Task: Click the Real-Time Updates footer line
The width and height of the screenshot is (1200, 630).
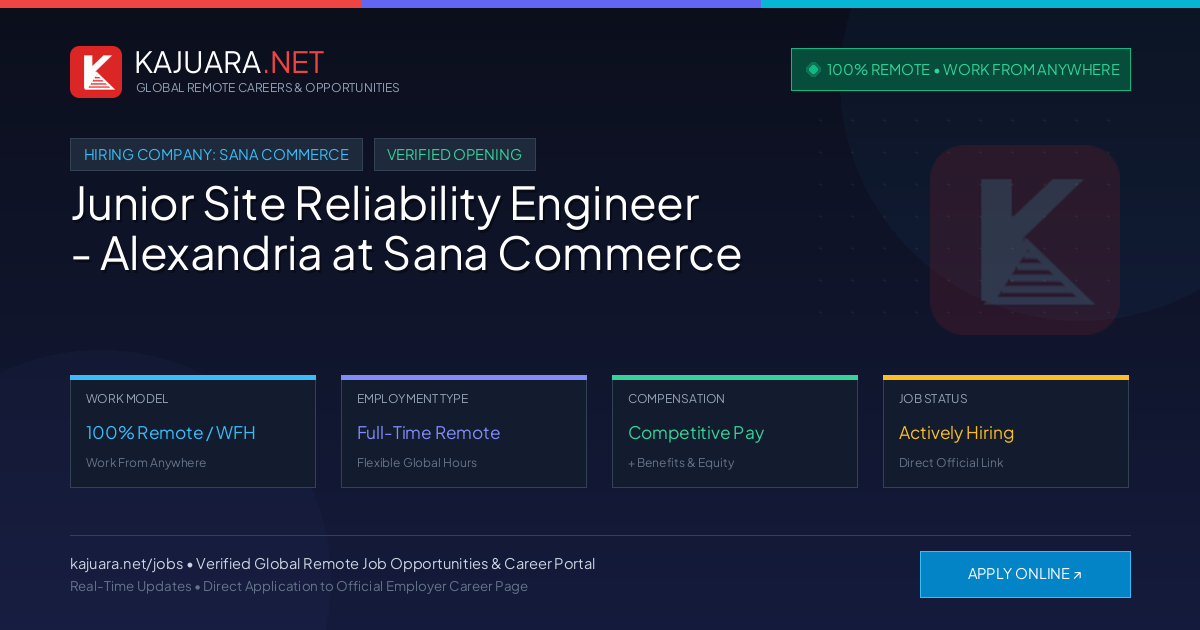Action: click(x=299, y=587)
